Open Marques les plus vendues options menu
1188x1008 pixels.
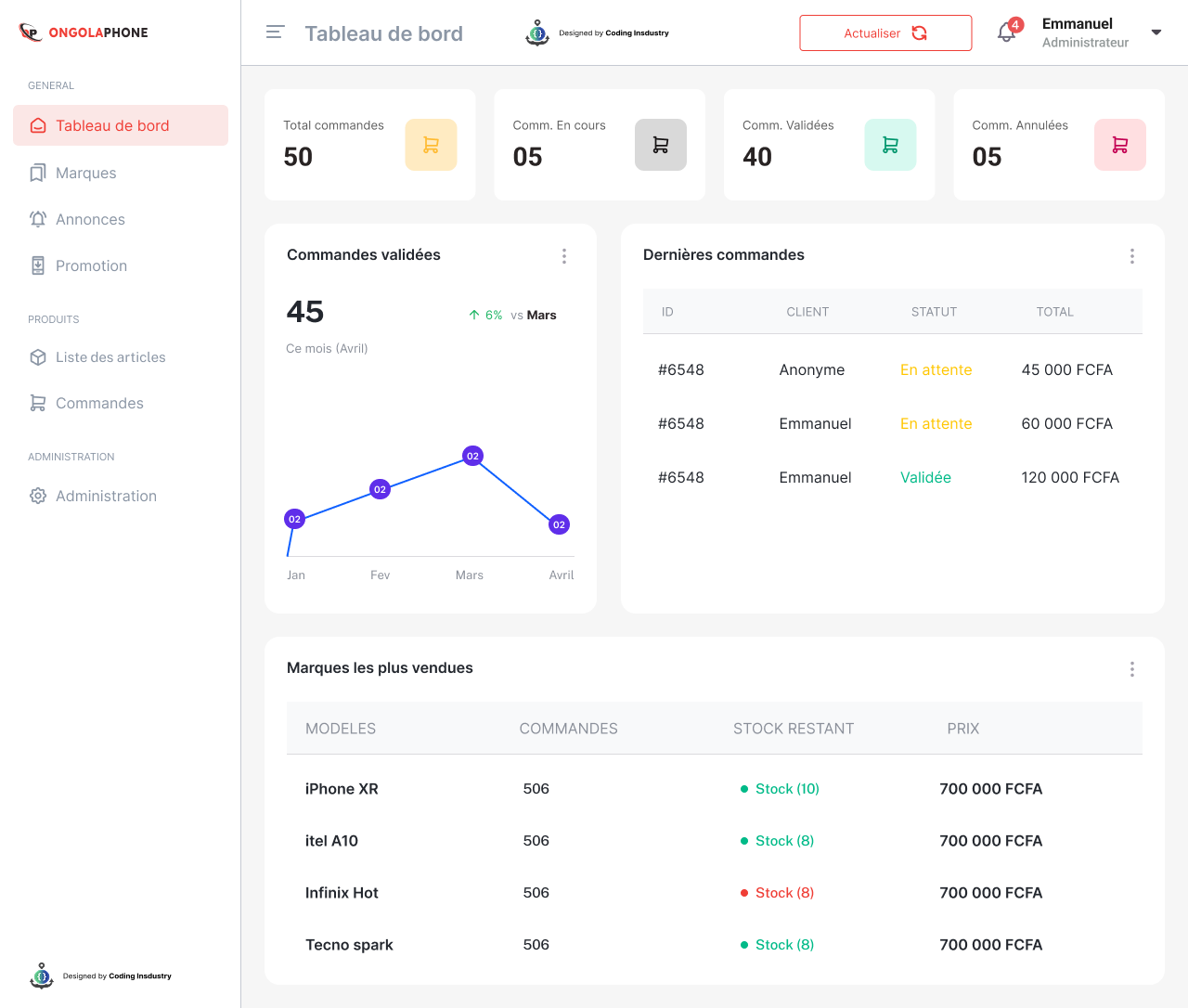1131,669
